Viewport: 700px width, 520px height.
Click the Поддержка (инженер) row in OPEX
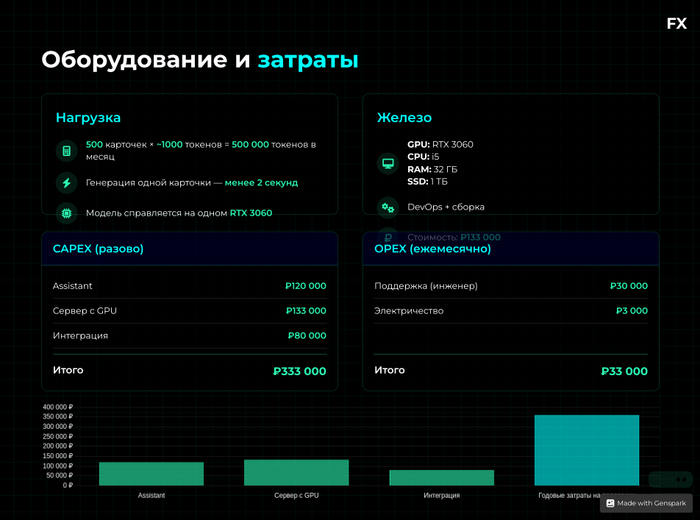(510, 286)
